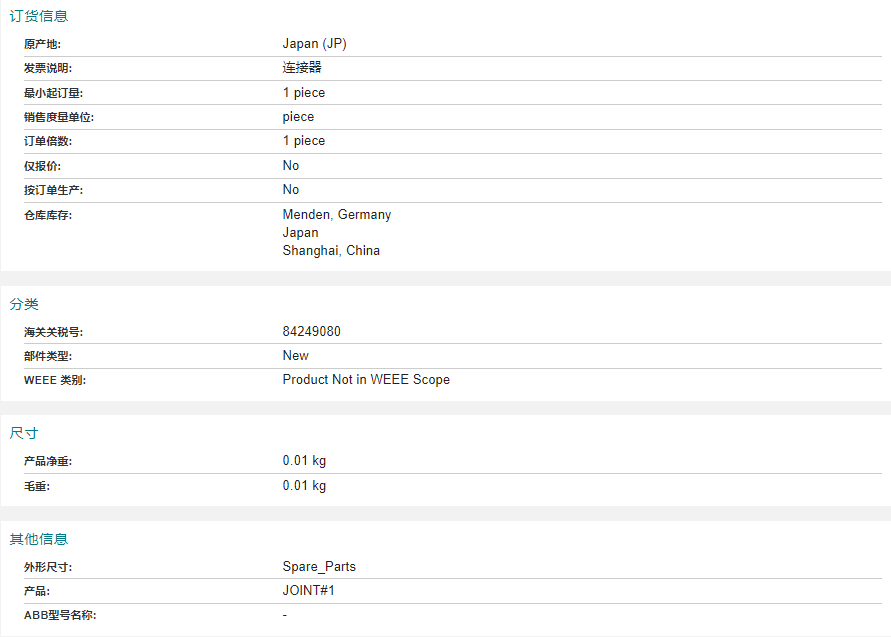Select the Japan (JP) origin value
This screenshot has width=891, height=637.
coord(314,44)
